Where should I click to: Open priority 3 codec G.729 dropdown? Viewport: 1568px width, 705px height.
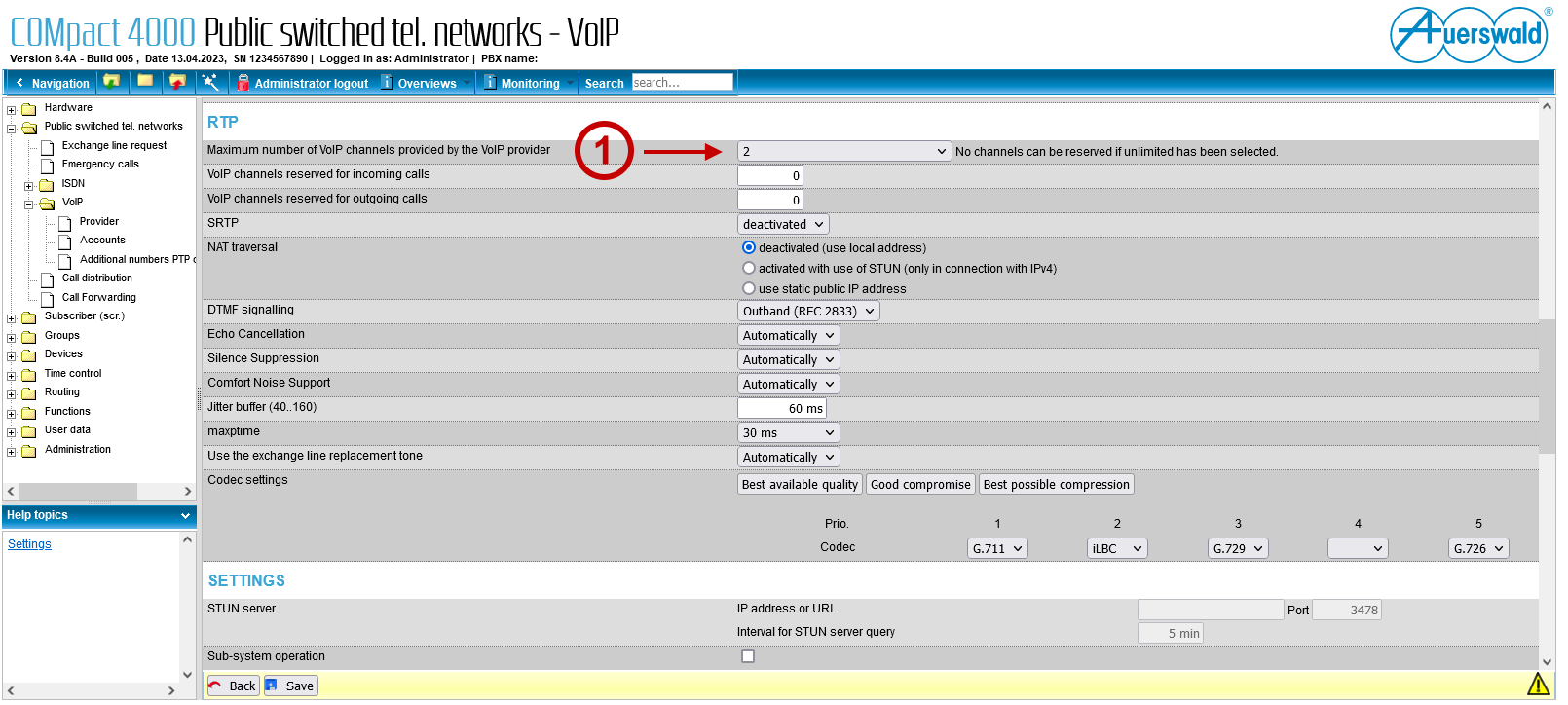[1238, 548]
